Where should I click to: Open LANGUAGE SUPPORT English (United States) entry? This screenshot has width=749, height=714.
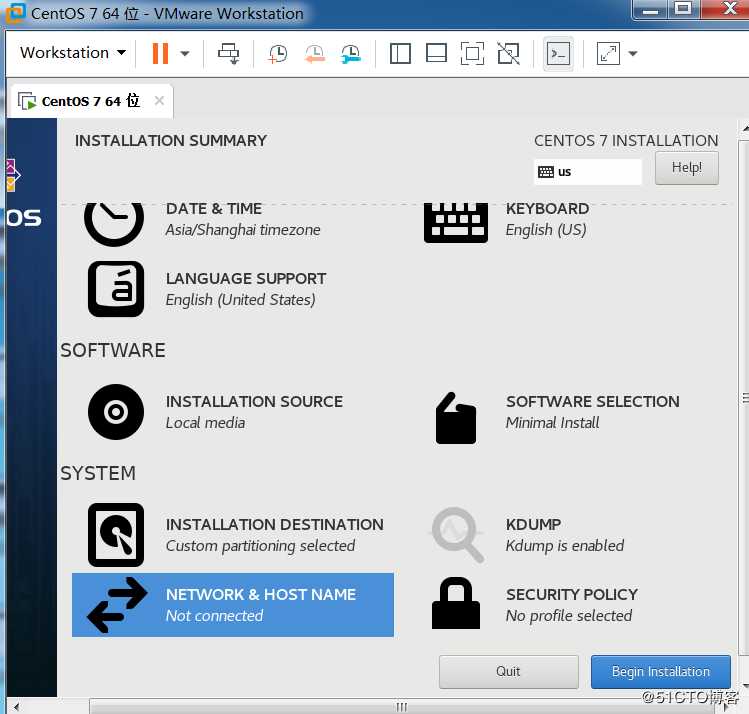point(246,289)
